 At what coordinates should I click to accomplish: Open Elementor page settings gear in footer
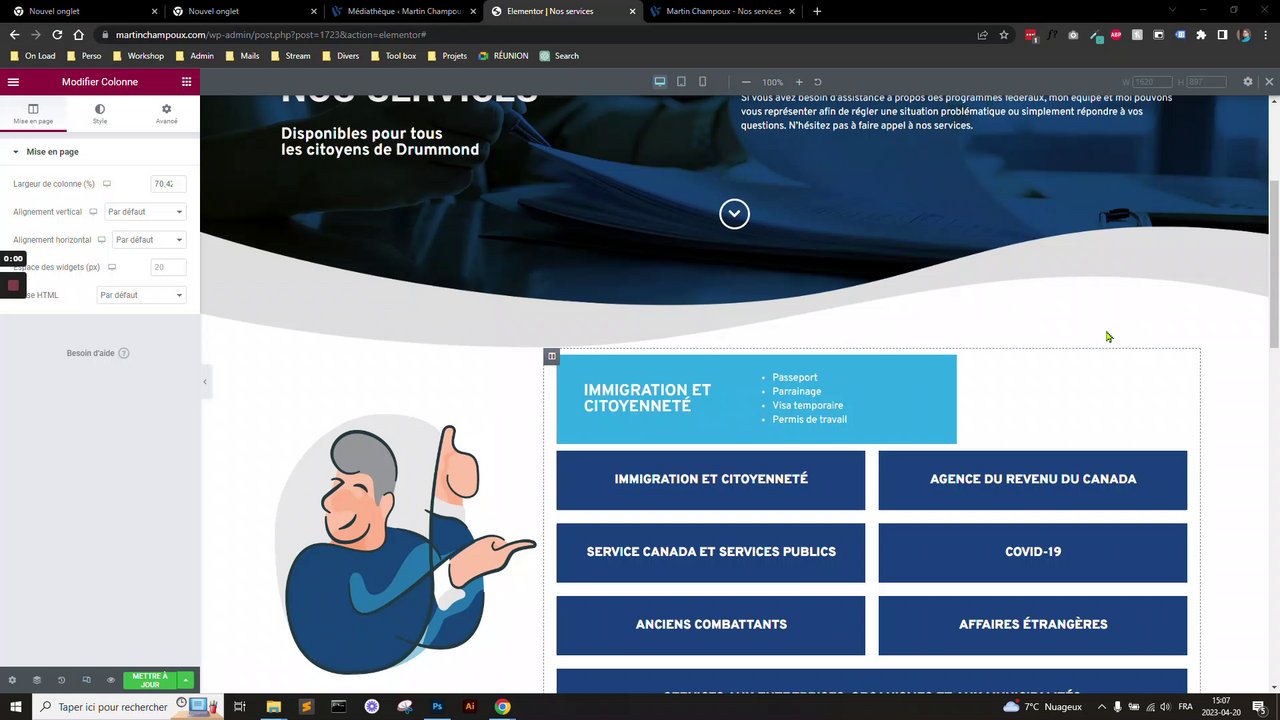12,680
